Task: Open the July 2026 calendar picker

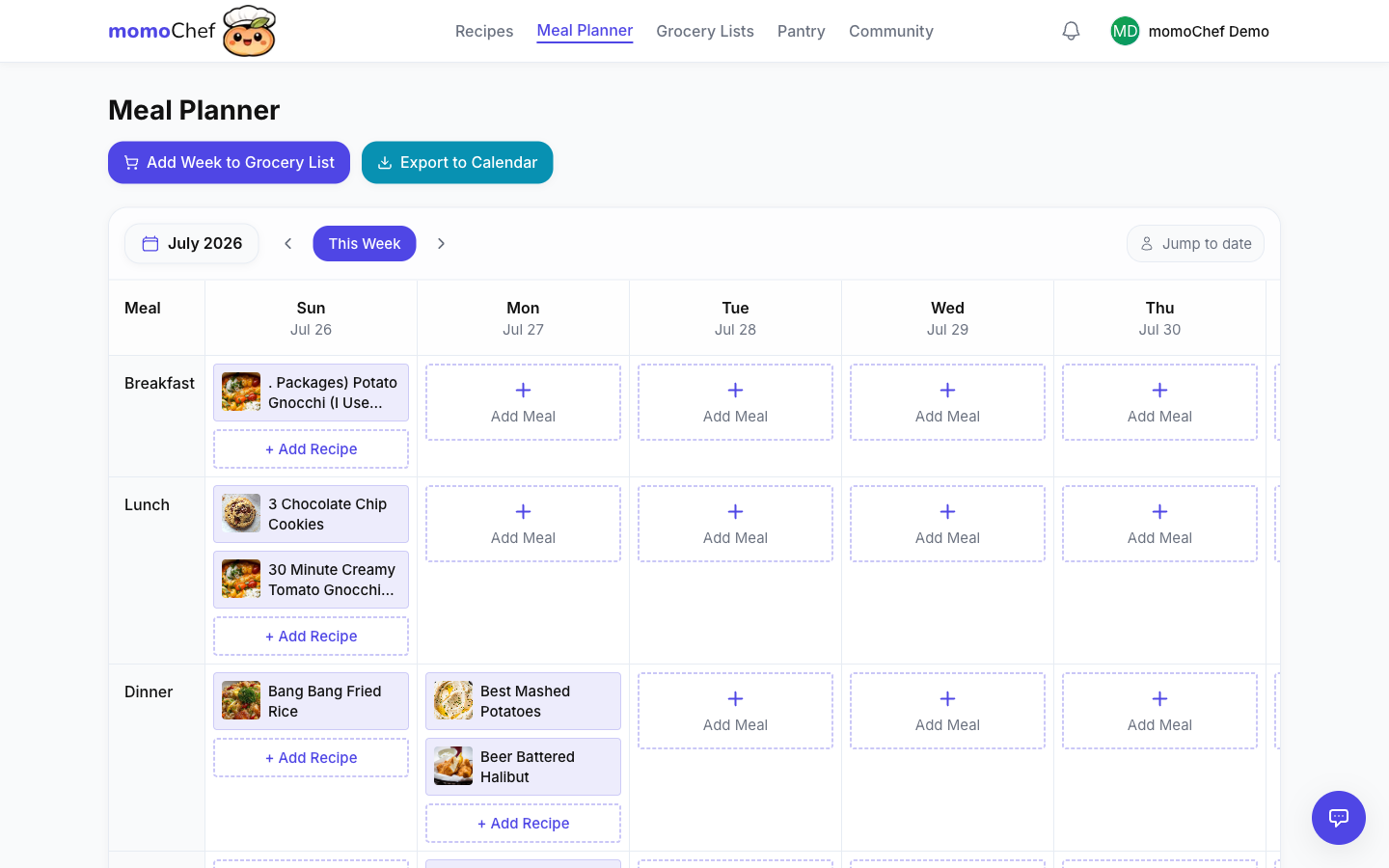Action: (x=191, y=243)
